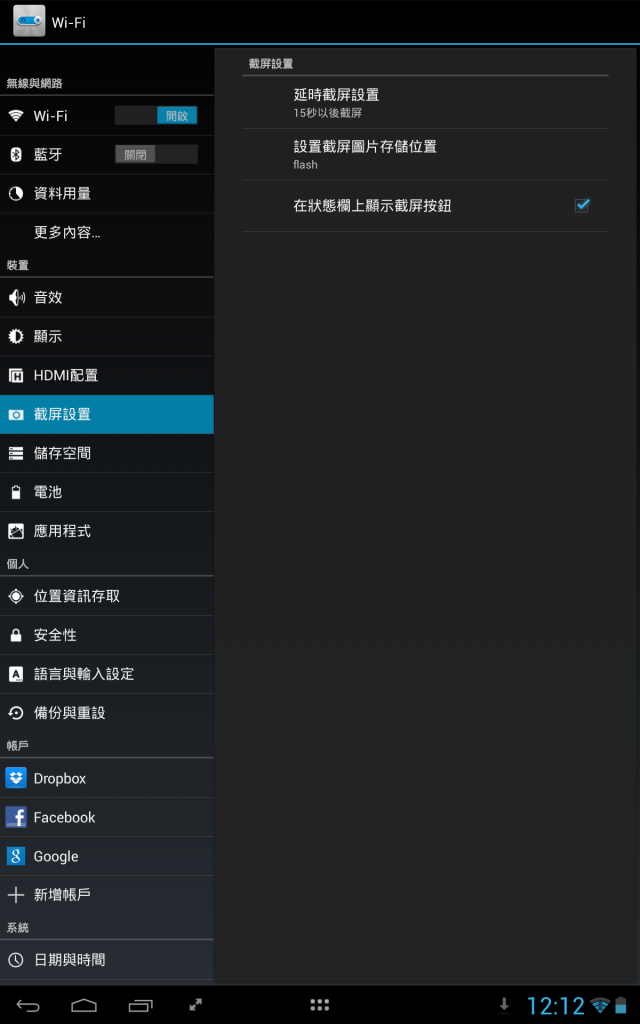Turn on the 藍牙 Bluetooth switch
Screen dimensions: 640x1024
[x=156, y=155]
